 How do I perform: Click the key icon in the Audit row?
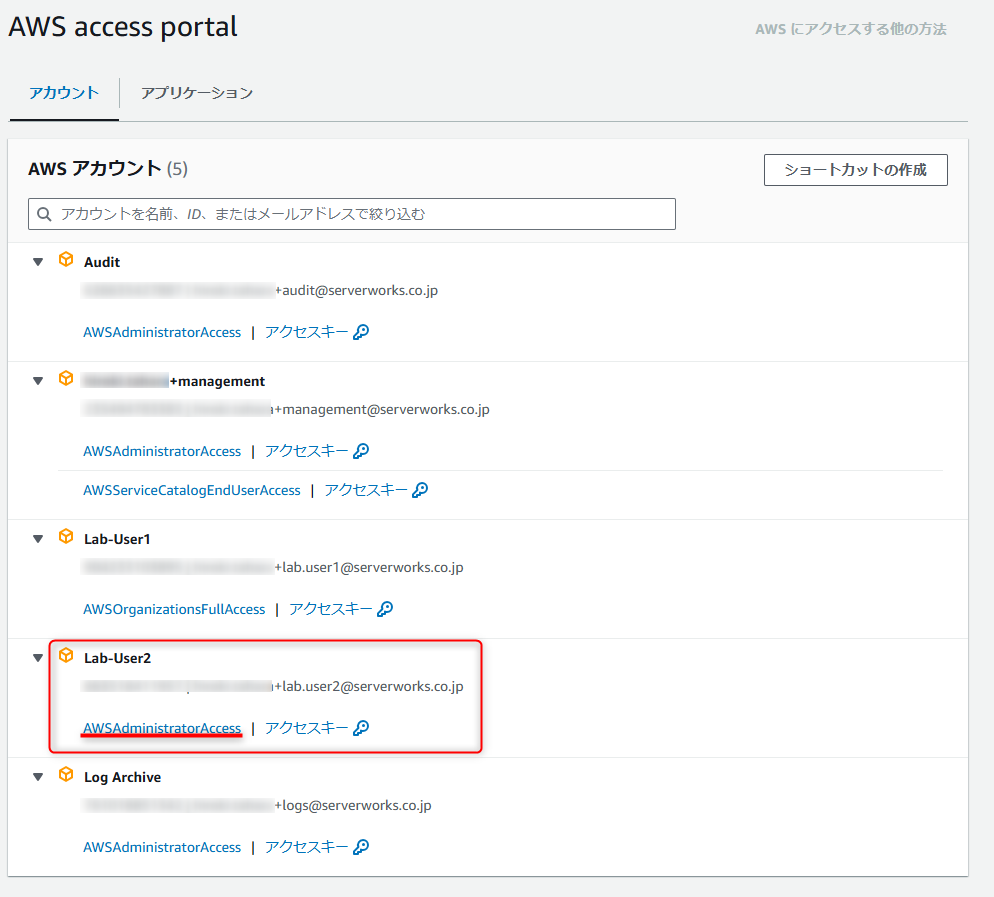point(361,332)
